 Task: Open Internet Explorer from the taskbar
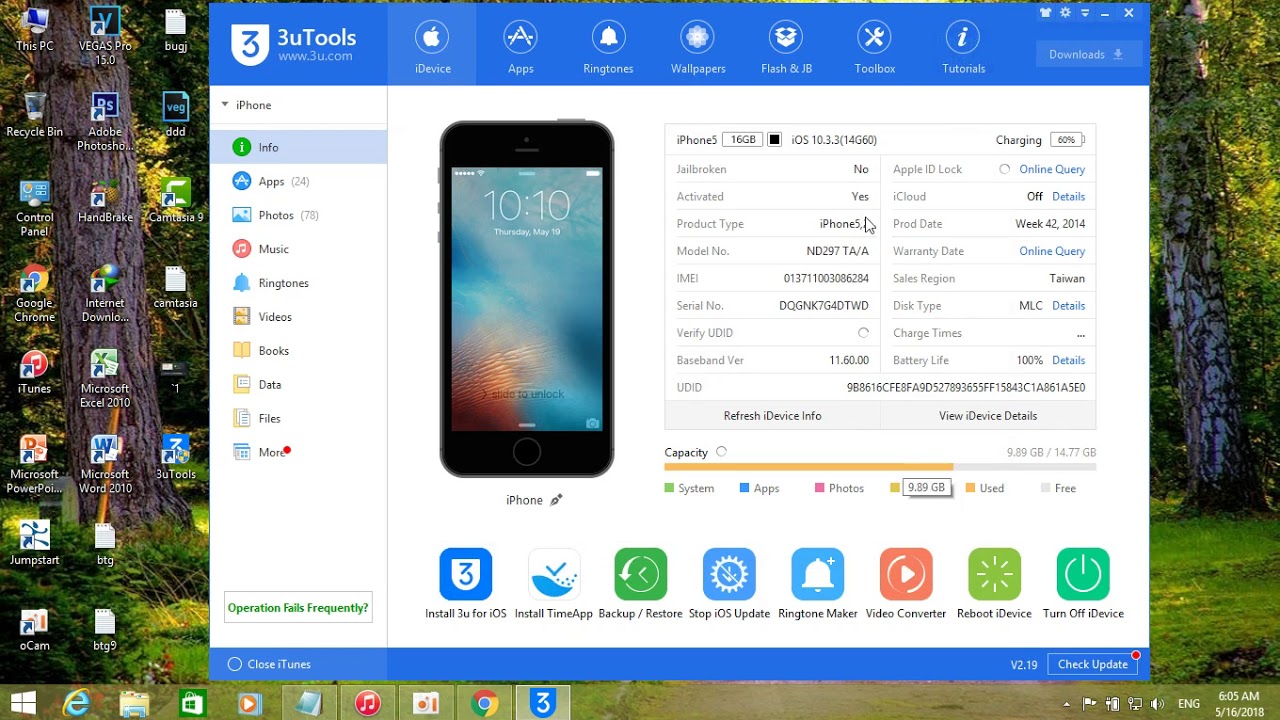[x=76, y=704]
